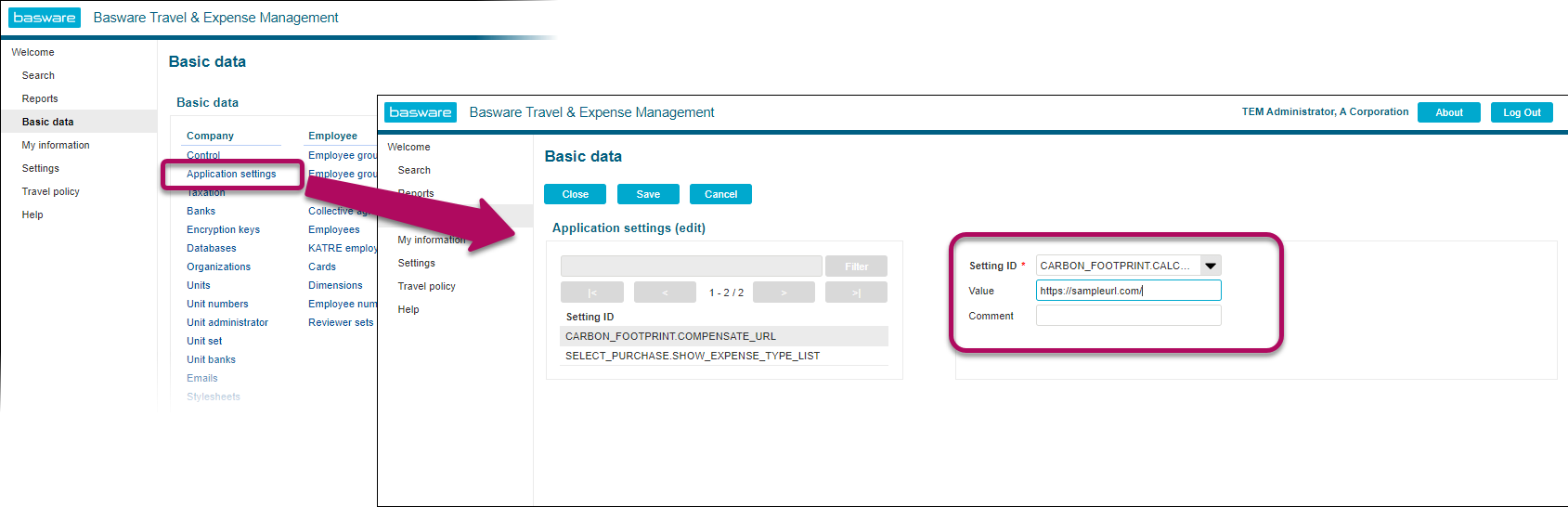
Task: Open Search in back window menu
Action: [38, 75]
